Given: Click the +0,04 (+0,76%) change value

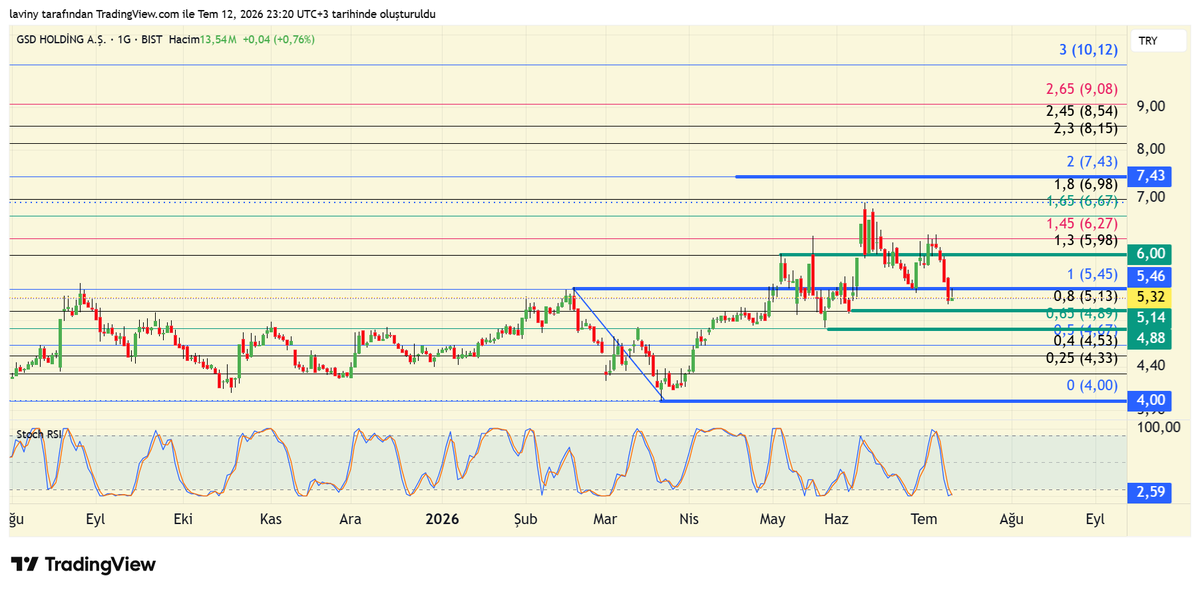Looking at the screenshot, I should (279, 39).
